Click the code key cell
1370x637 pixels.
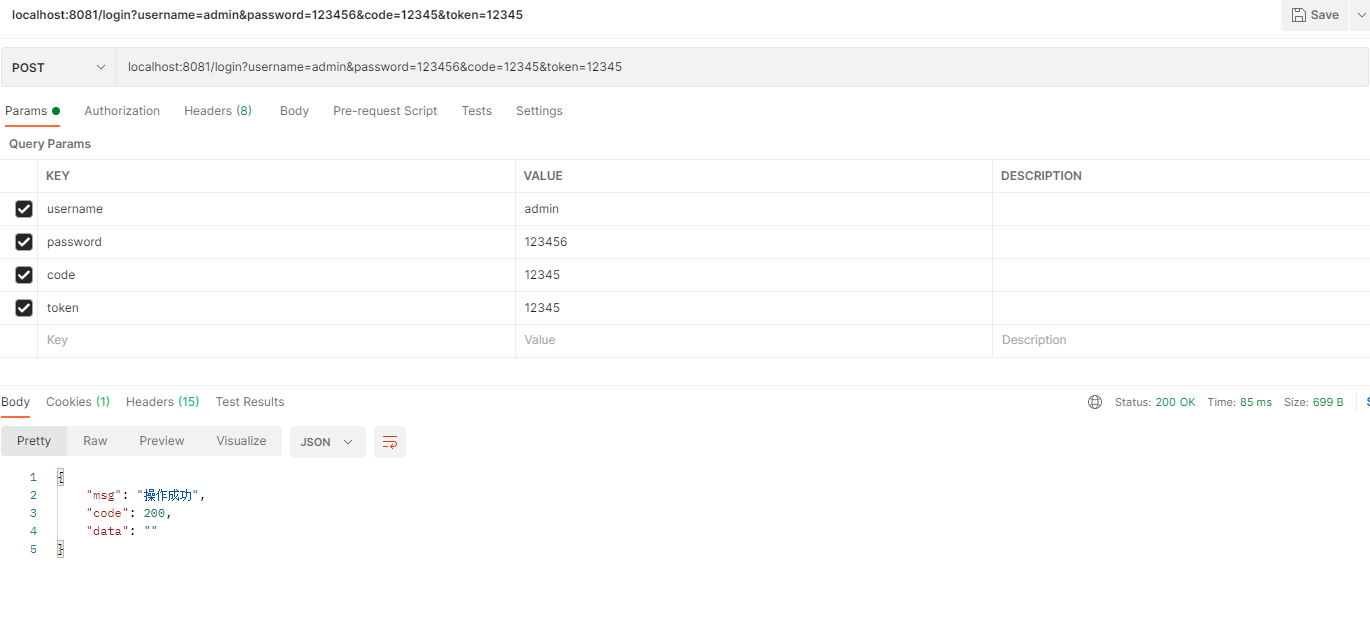click(x=277, y=275)
